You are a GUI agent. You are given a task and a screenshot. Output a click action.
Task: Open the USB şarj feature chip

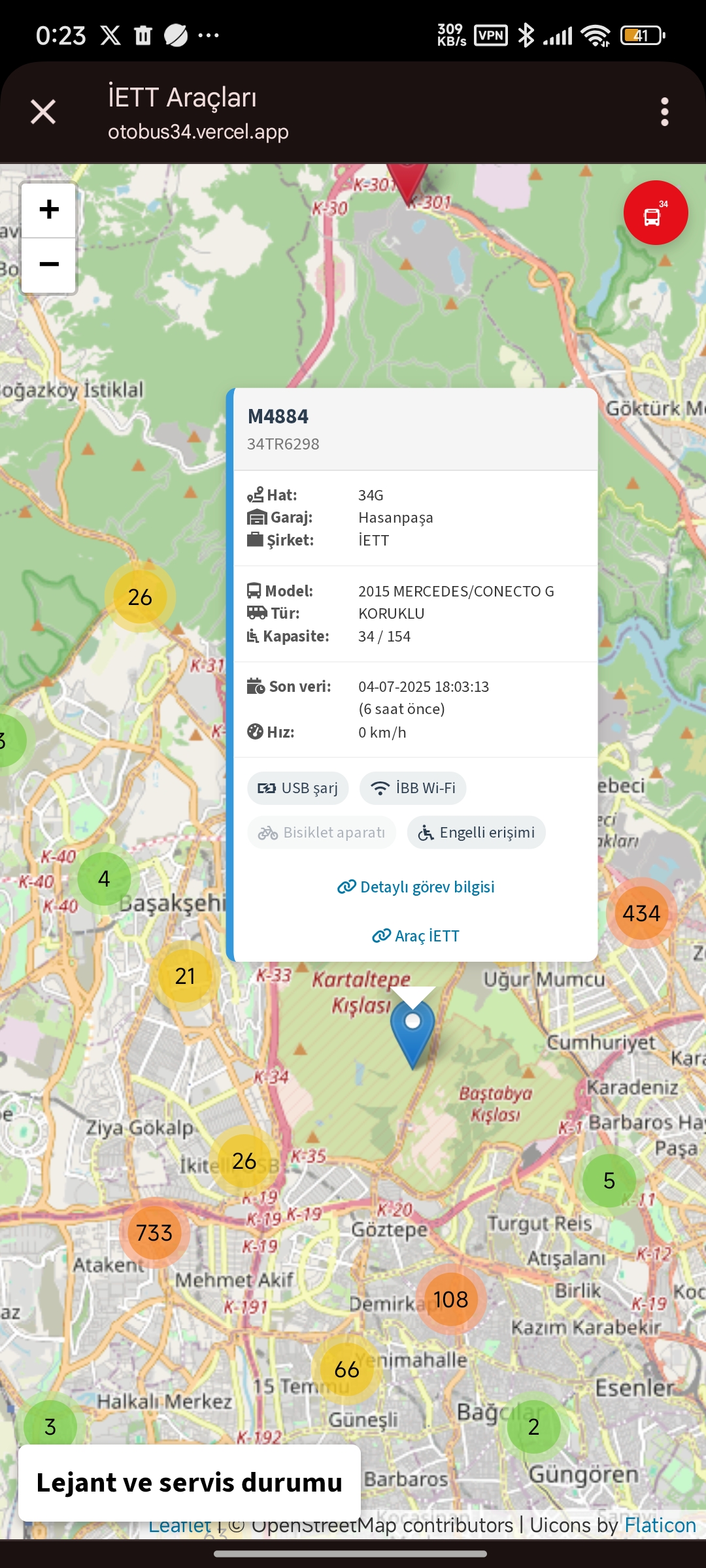[298, 788]
